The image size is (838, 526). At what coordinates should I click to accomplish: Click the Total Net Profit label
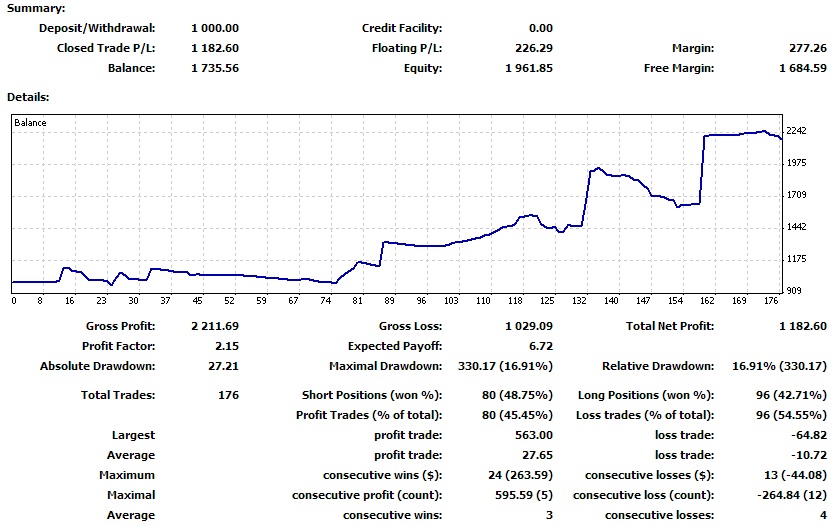tap(670, 326)
